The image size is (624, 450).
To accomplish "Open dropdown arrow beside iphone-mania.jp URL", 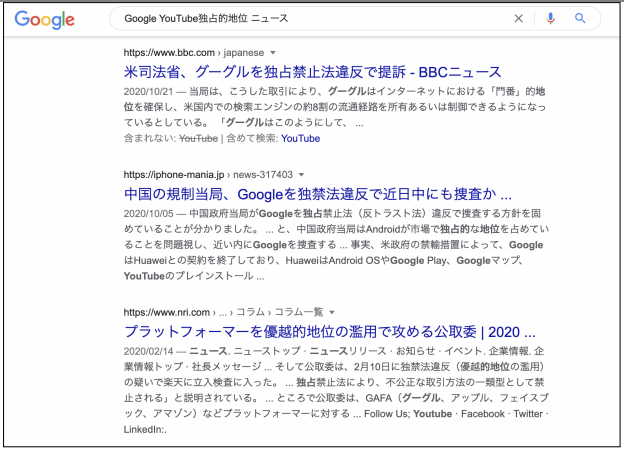I will pyautogui.click(x=301, y=175).
